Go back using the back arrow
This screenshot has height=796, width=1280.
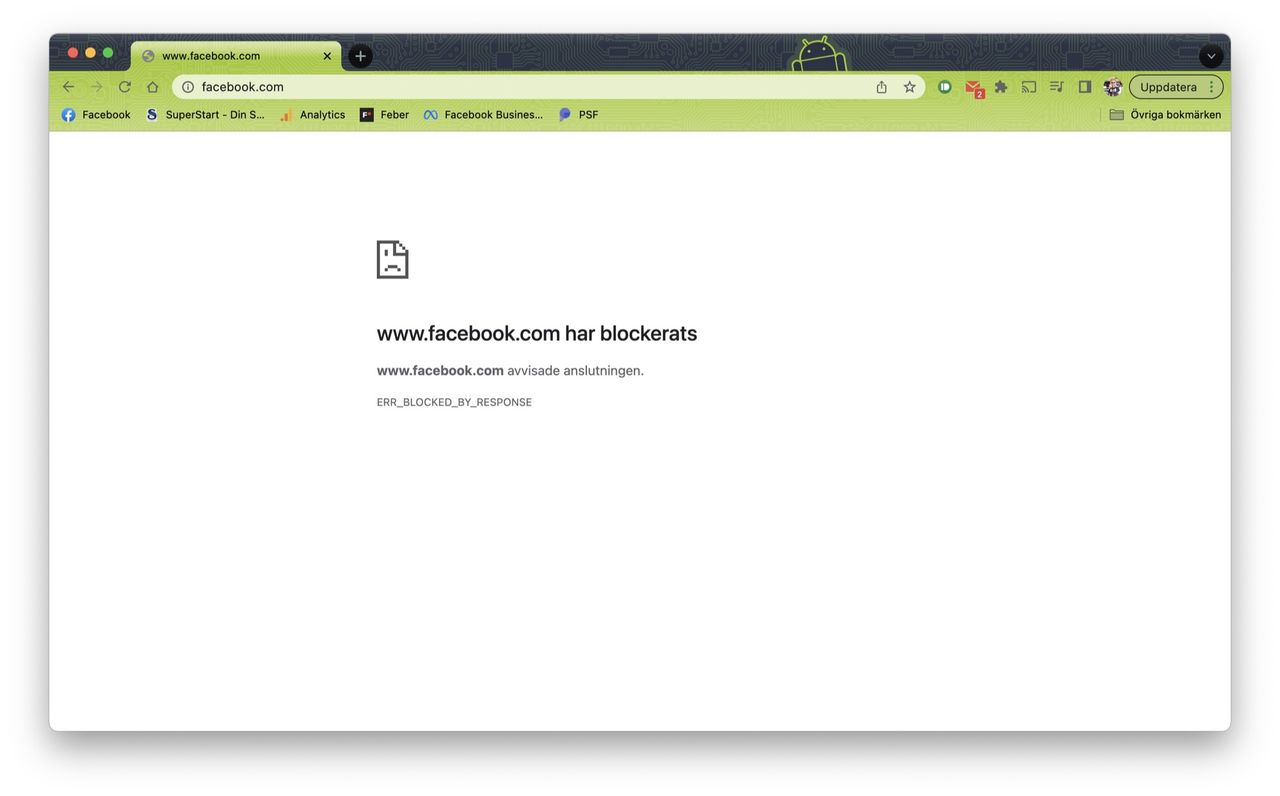coord(68,87)
